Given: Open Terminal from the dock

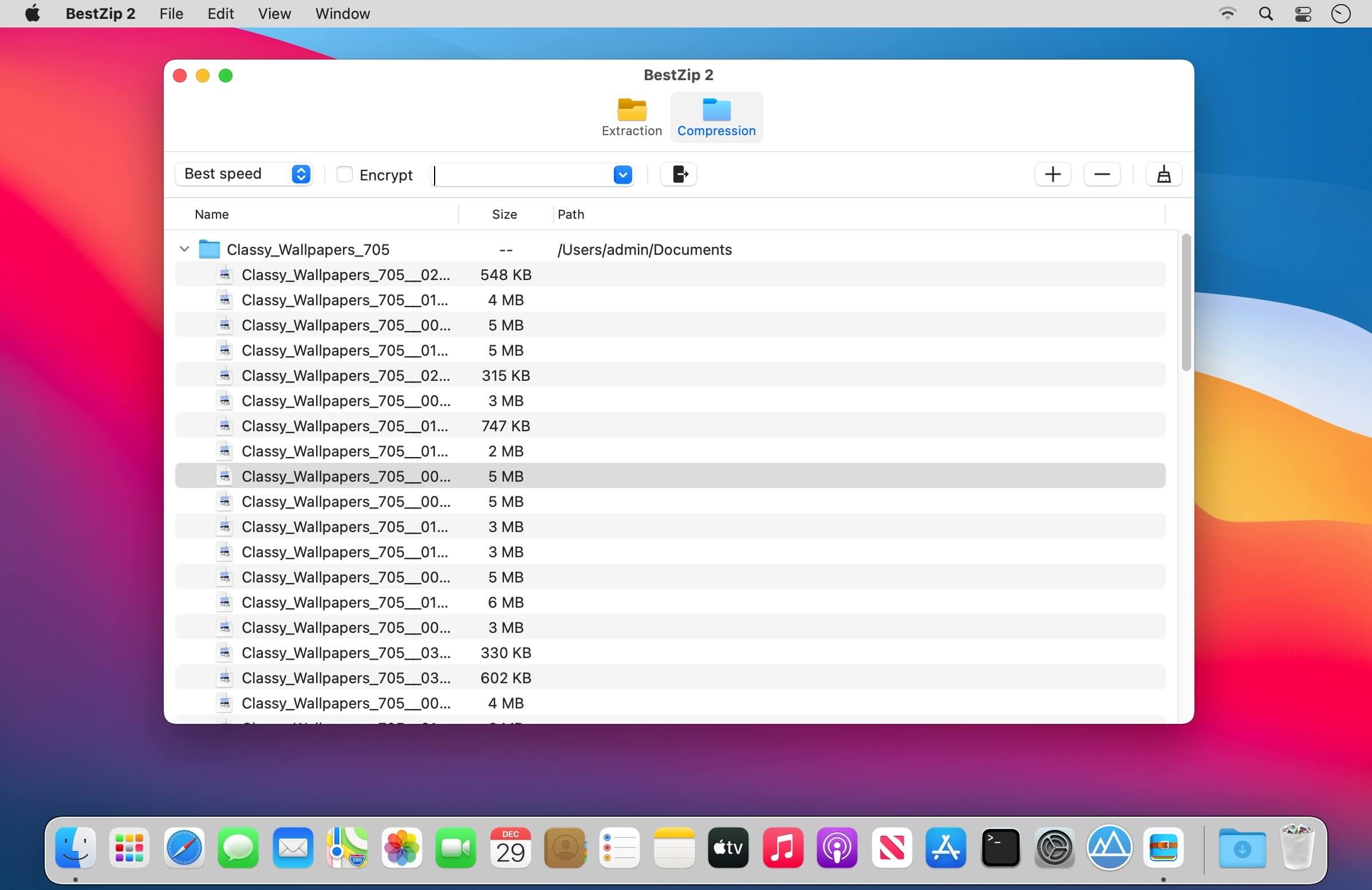Looking at the screenshot, I should [1000, 848].
